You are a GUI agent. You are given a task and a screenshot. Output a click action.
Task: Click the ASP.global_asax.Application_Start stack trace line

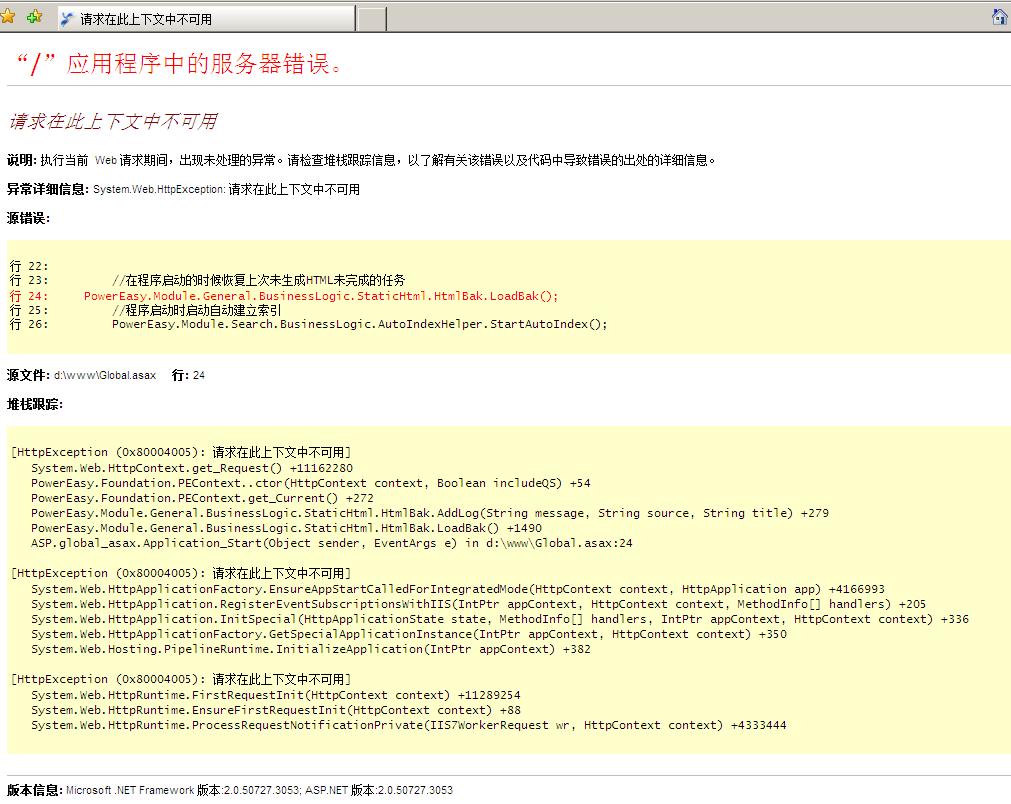coord(331,544)
